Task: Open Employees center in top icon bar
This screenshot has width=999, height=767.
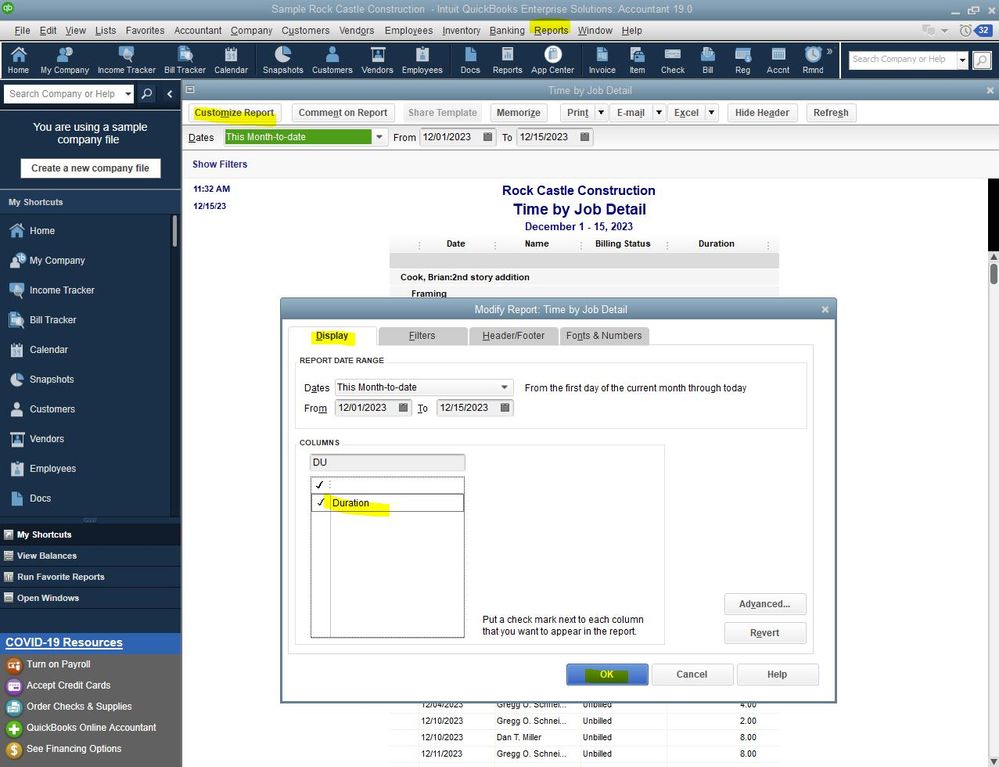Action: (x=422, y=61)
